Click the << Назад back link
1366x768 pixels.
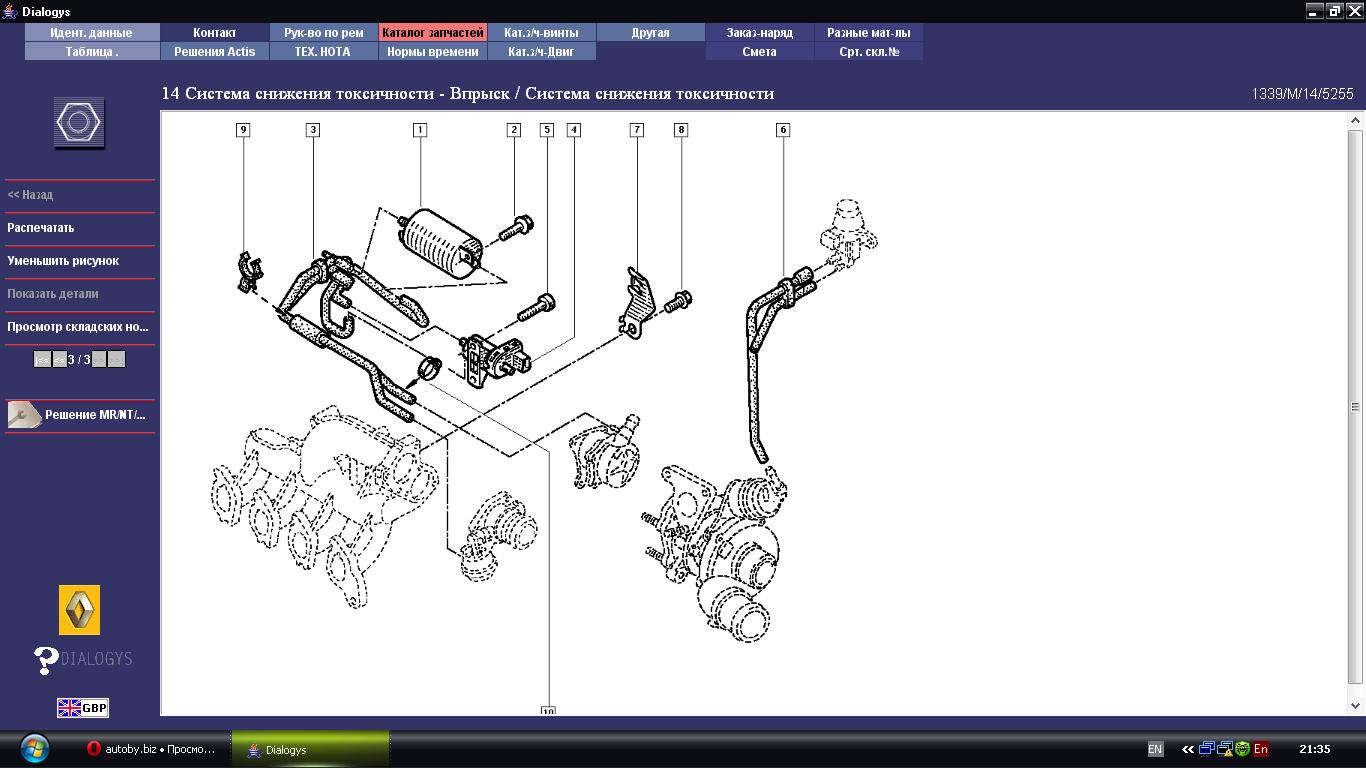(30, 195)
